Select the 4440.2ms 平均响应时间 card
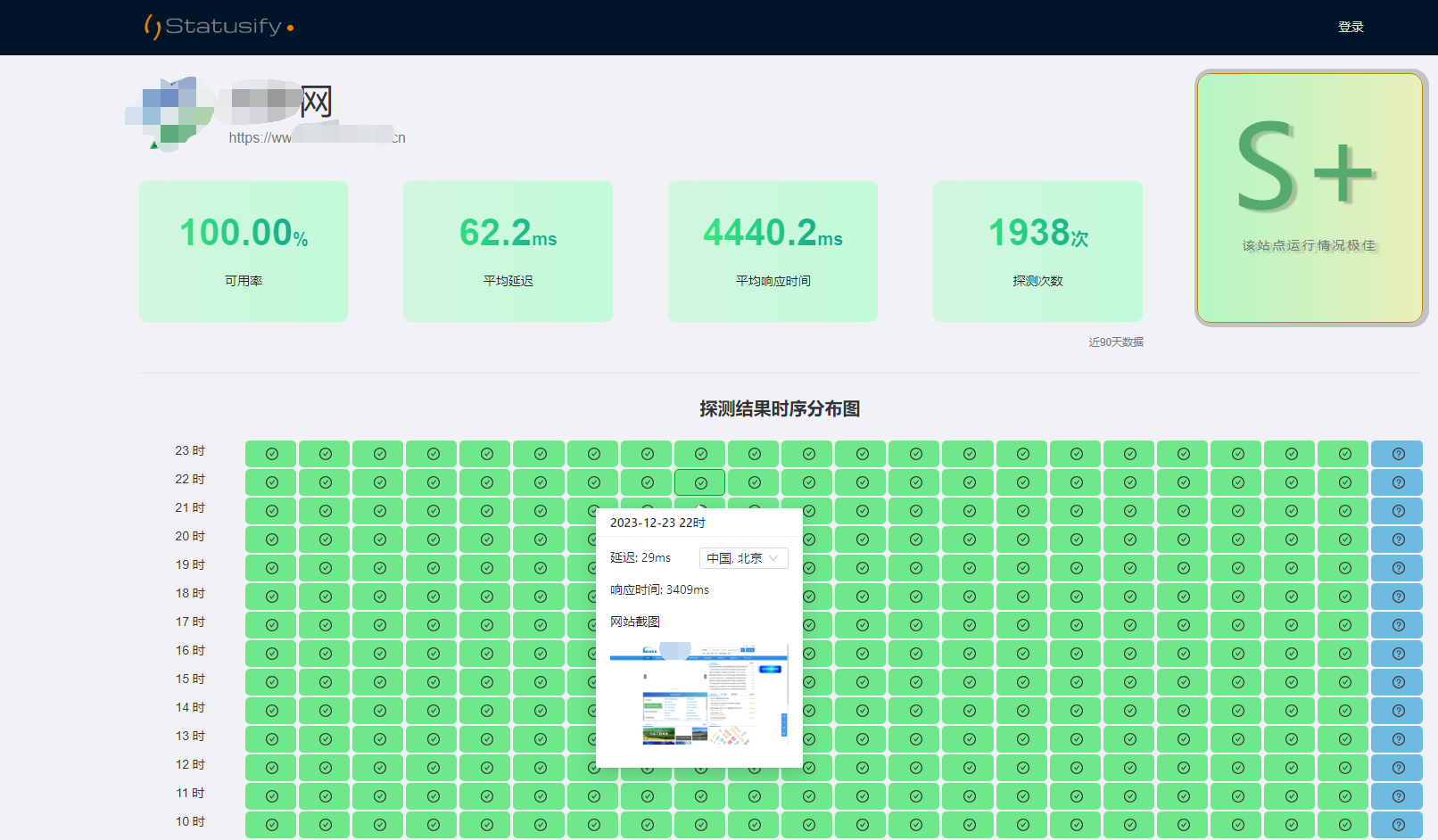 coord(773,251)
